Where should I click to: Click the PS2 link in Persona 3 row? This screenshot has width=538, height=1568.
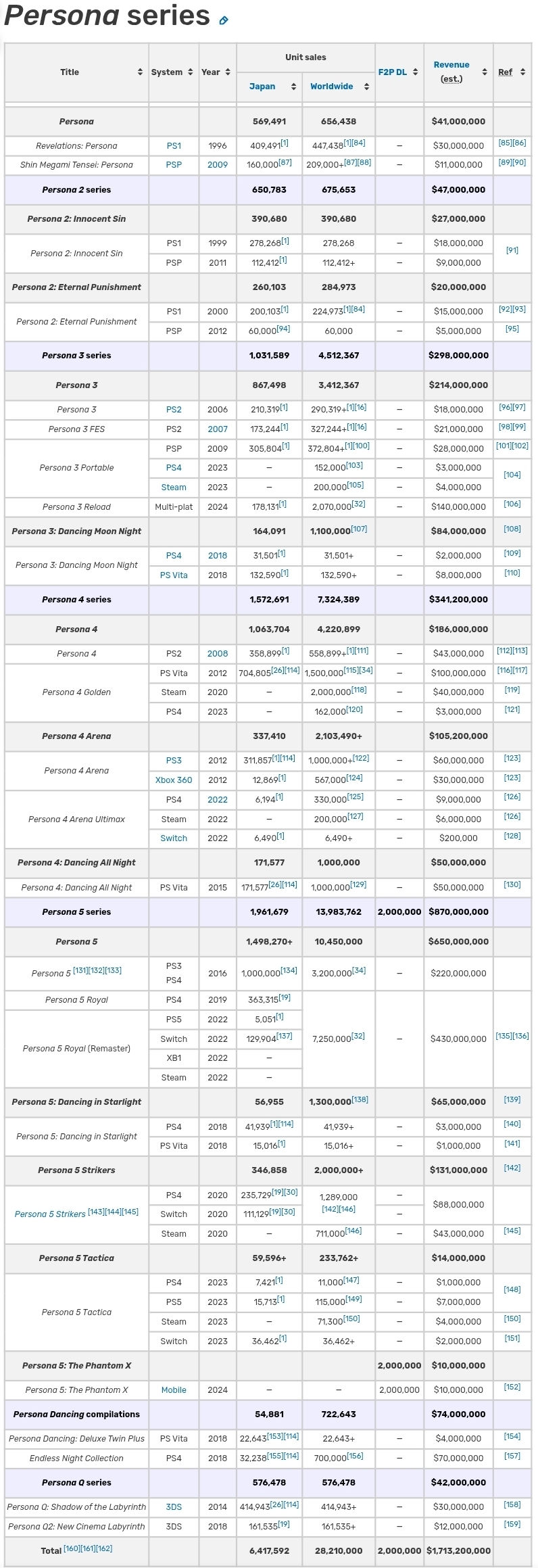tap(174, 410)
